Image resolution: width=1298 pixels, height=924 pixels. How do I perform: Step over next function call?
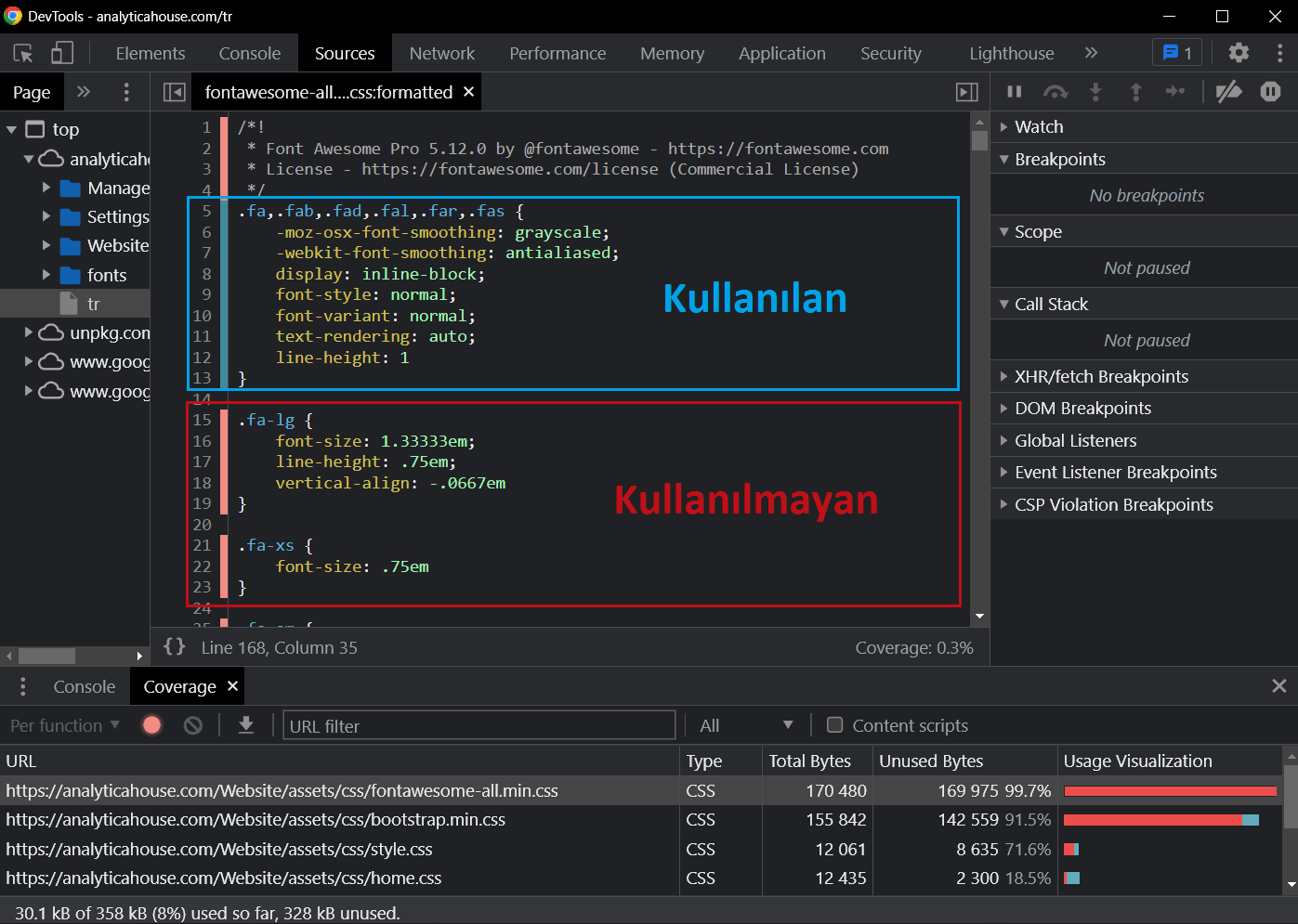[x=1055, y=91]
